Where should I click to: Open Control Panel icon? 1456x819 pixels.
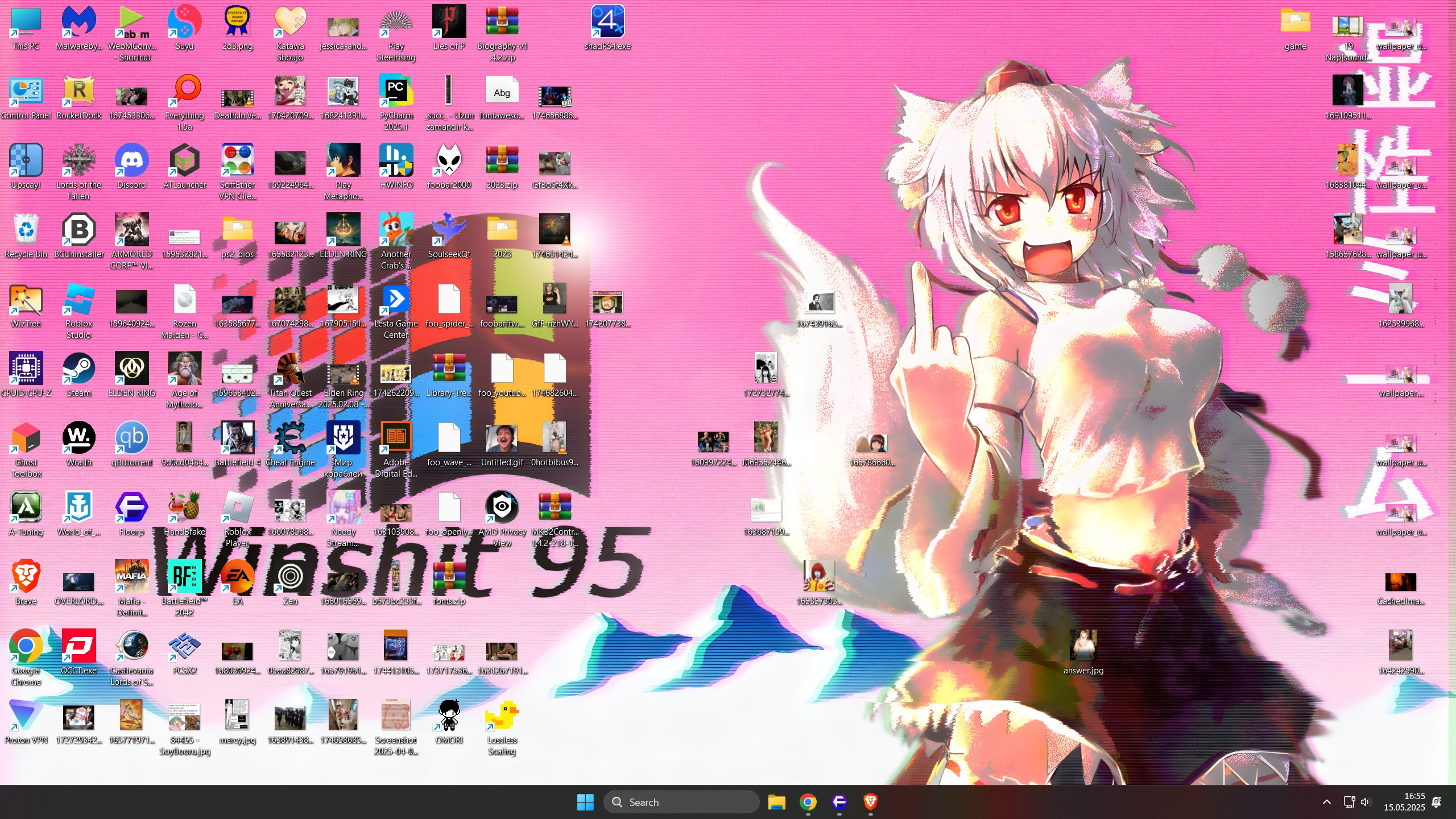[26, 98]
